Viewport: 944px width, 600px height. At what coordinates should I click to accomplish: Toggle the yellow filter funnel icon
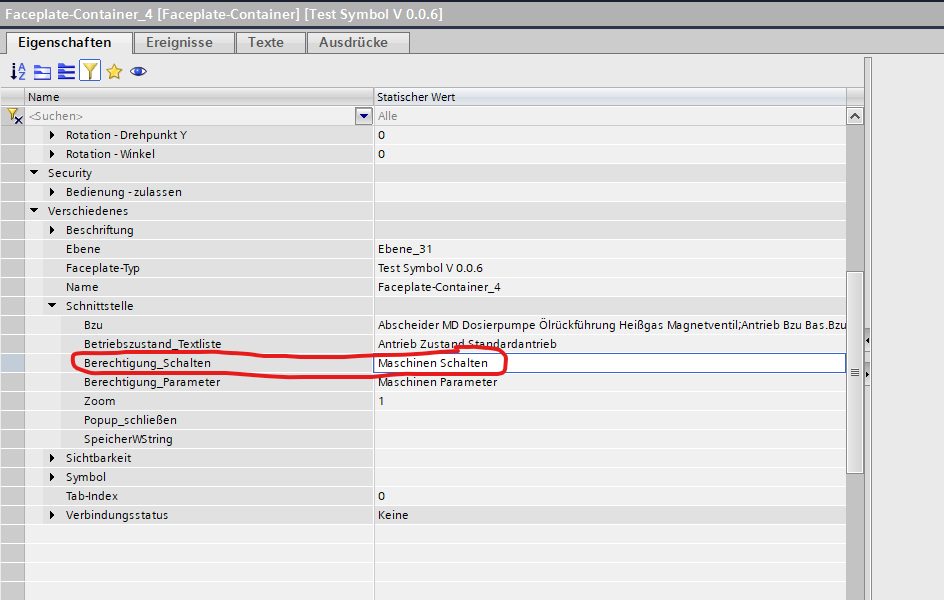(x=90, y=71)
